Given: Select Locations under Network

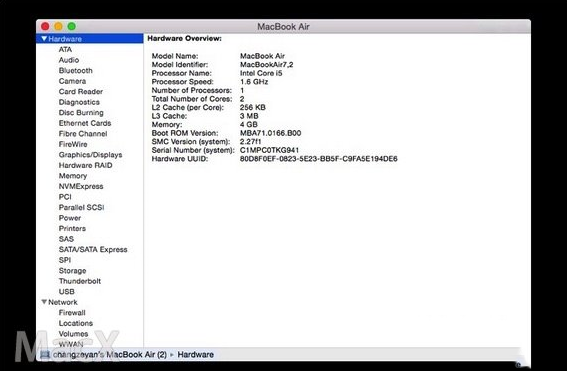Looking at the screenshot, I should point(76,323).
